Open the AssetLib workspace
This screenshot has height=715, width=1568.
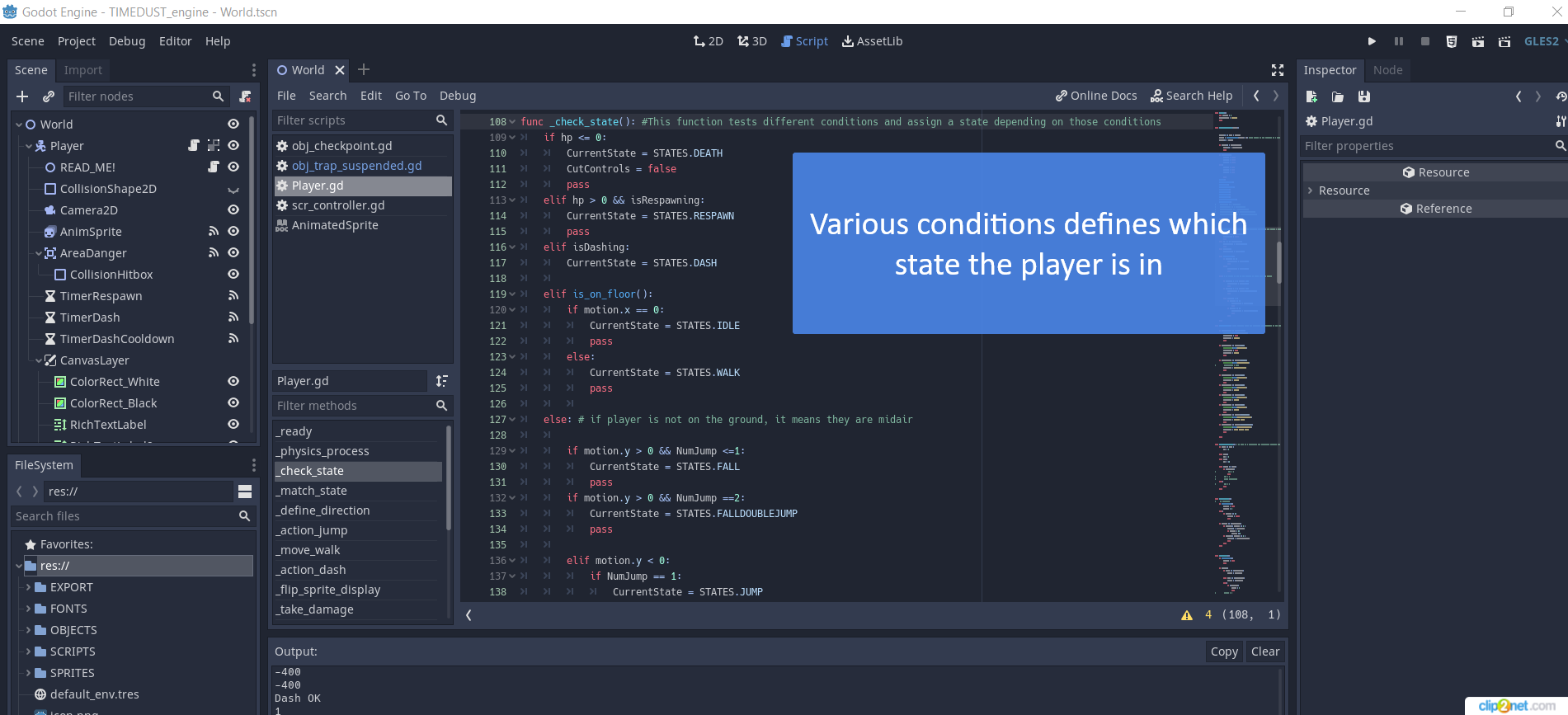click(x=872, y=41)
